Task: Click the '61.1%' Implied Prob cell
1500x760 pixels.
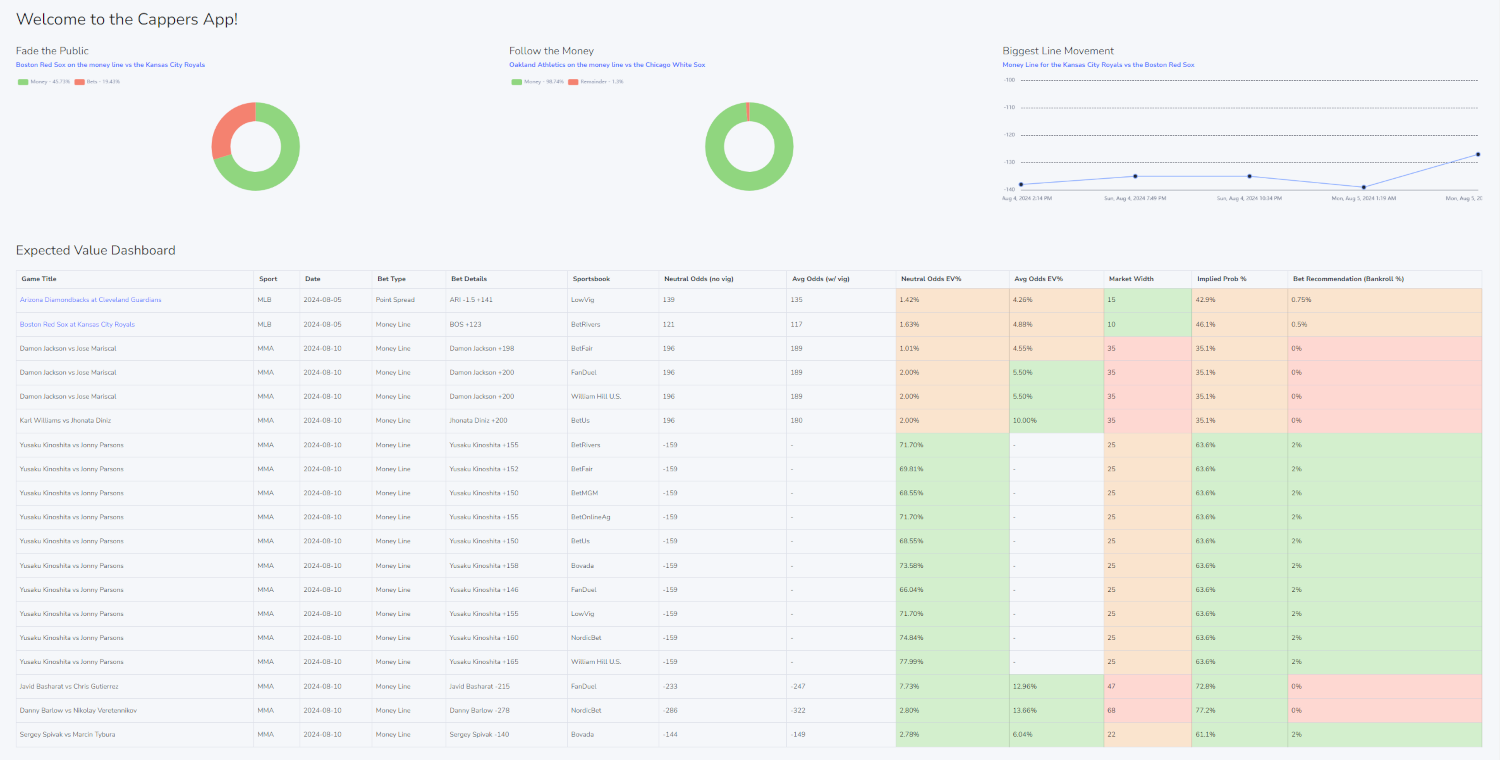Action: pyautogui.click(x=1239, y=734)
